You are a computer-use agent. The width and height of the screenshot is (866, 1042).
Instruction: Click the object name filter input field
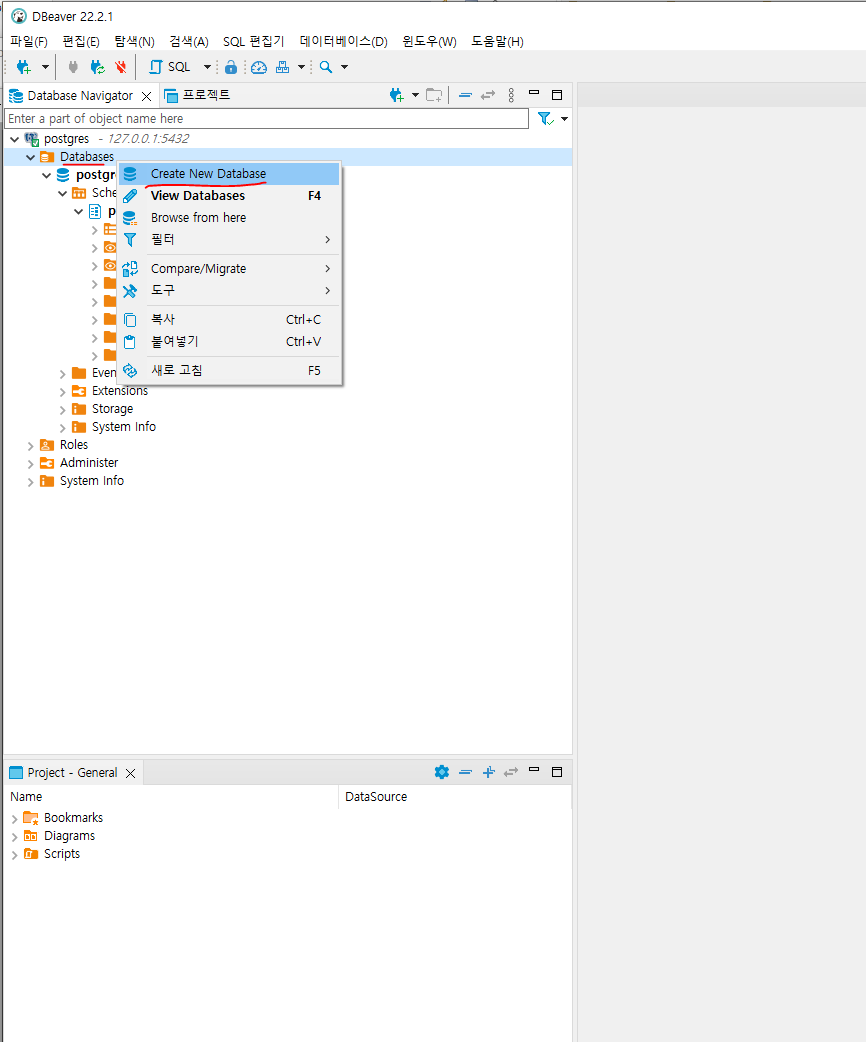(267, 118)
